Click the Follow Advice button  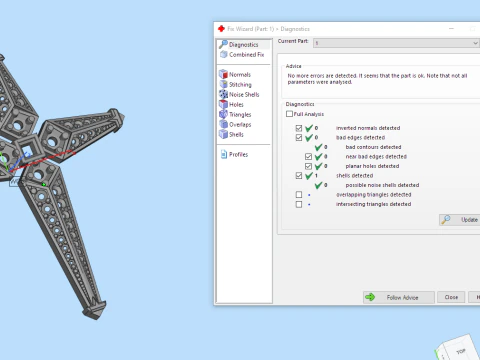pyautogui.click(x=399, y=297)
